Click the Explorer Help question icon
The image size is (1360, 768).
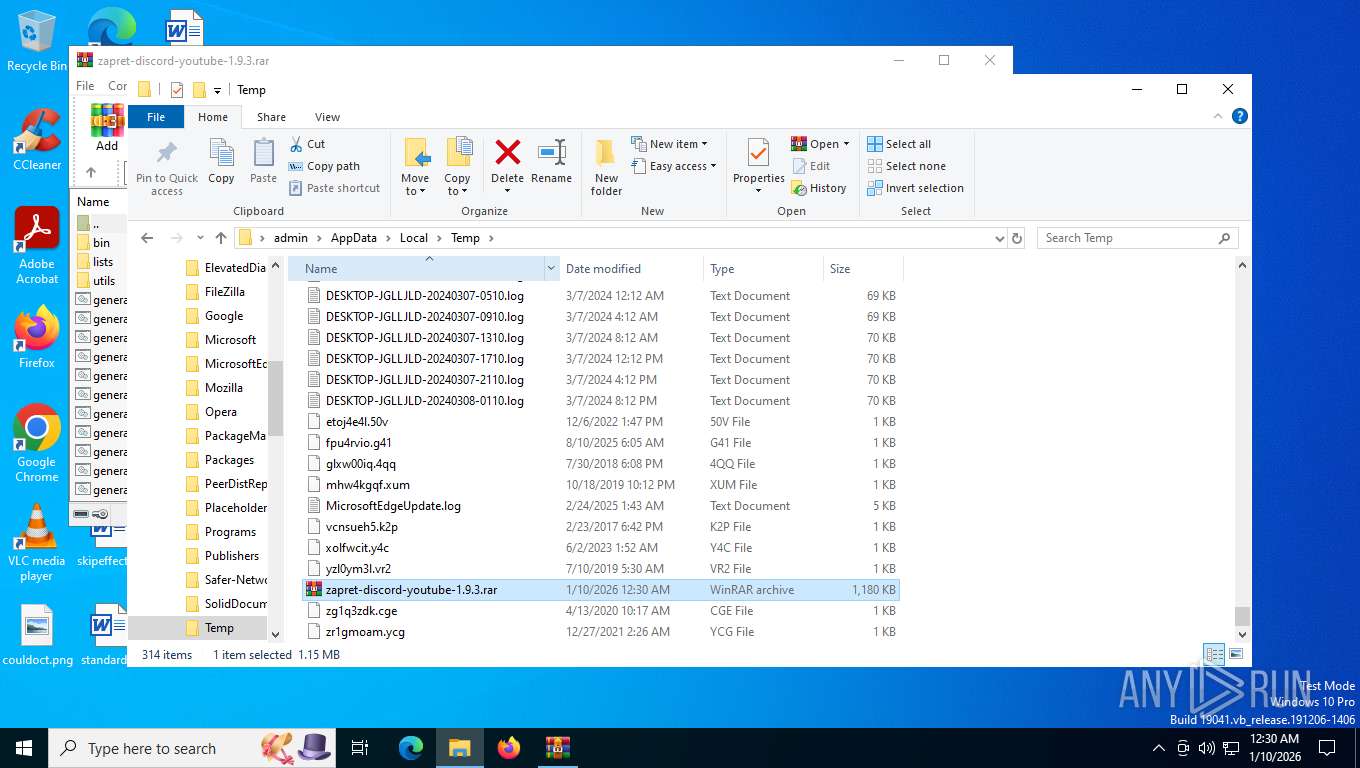point(1240,117)
